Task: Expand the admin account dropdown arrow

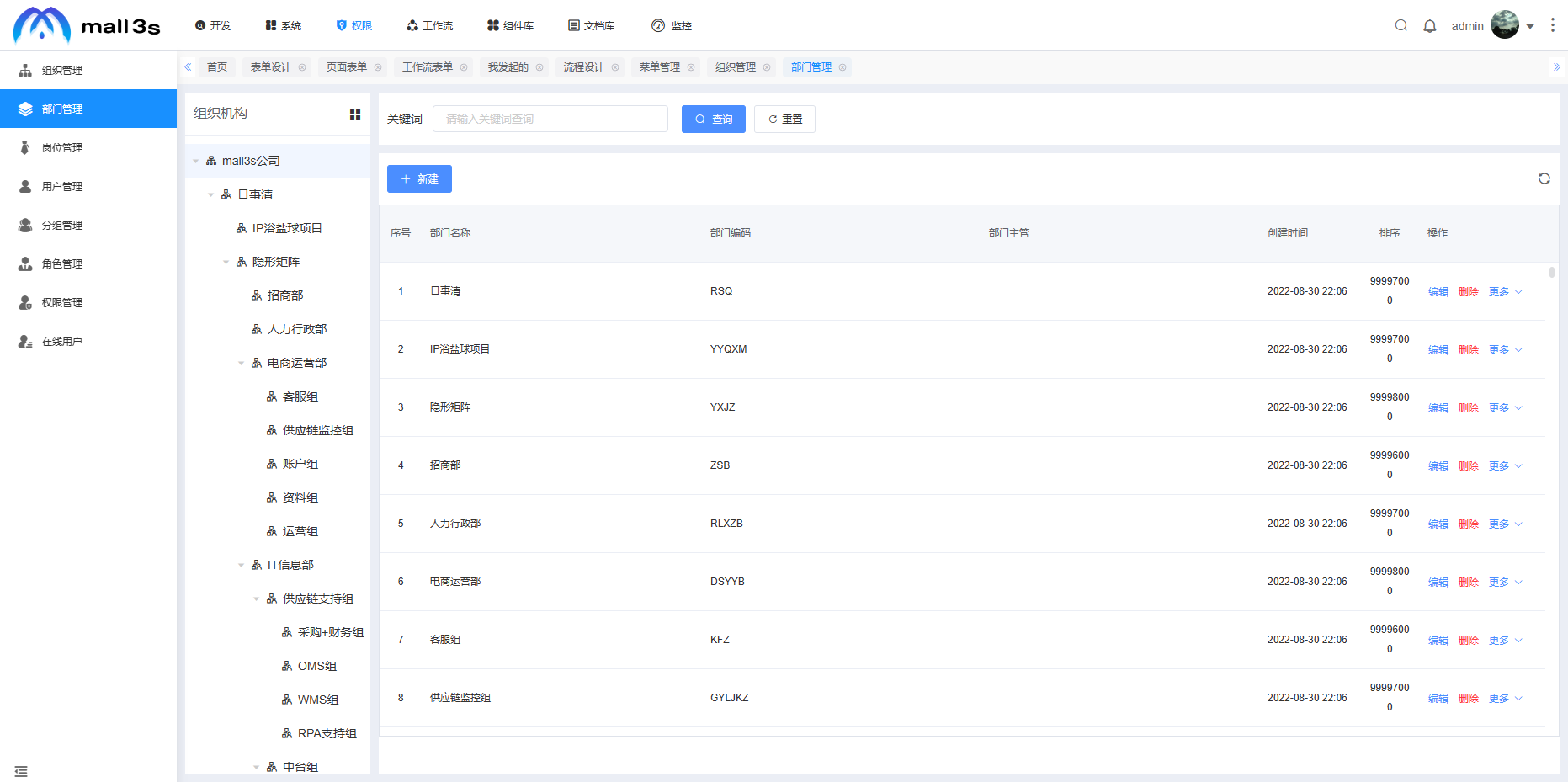Action: [x=1530, y=26]
